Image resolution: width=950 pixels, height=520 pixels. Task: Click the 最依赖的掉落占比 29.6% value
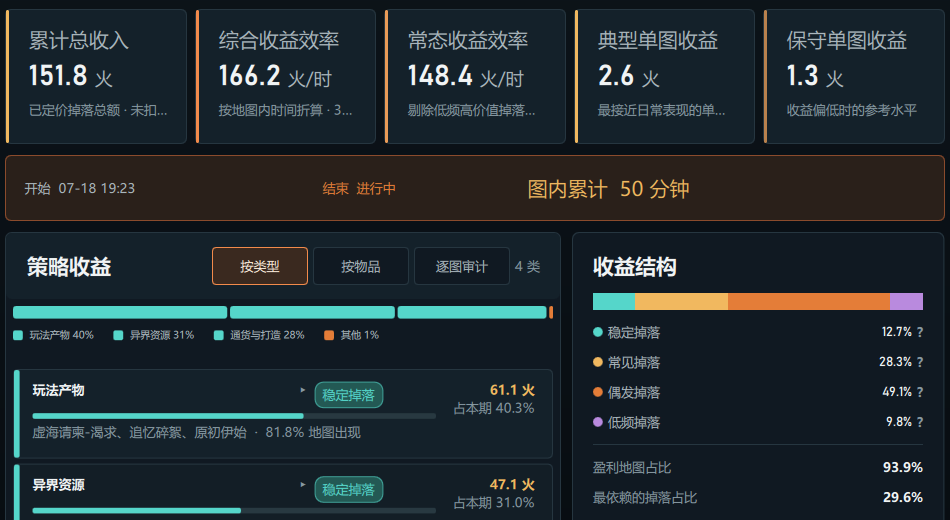pyautogui.click(x=903, y=498)
